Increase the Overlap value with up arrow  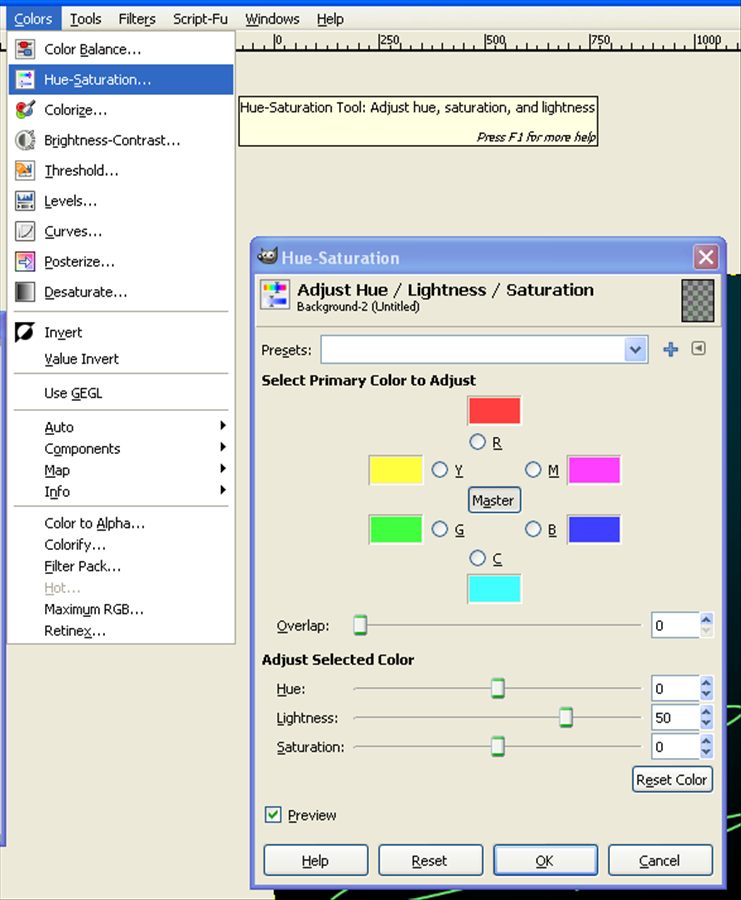[706, 619]
